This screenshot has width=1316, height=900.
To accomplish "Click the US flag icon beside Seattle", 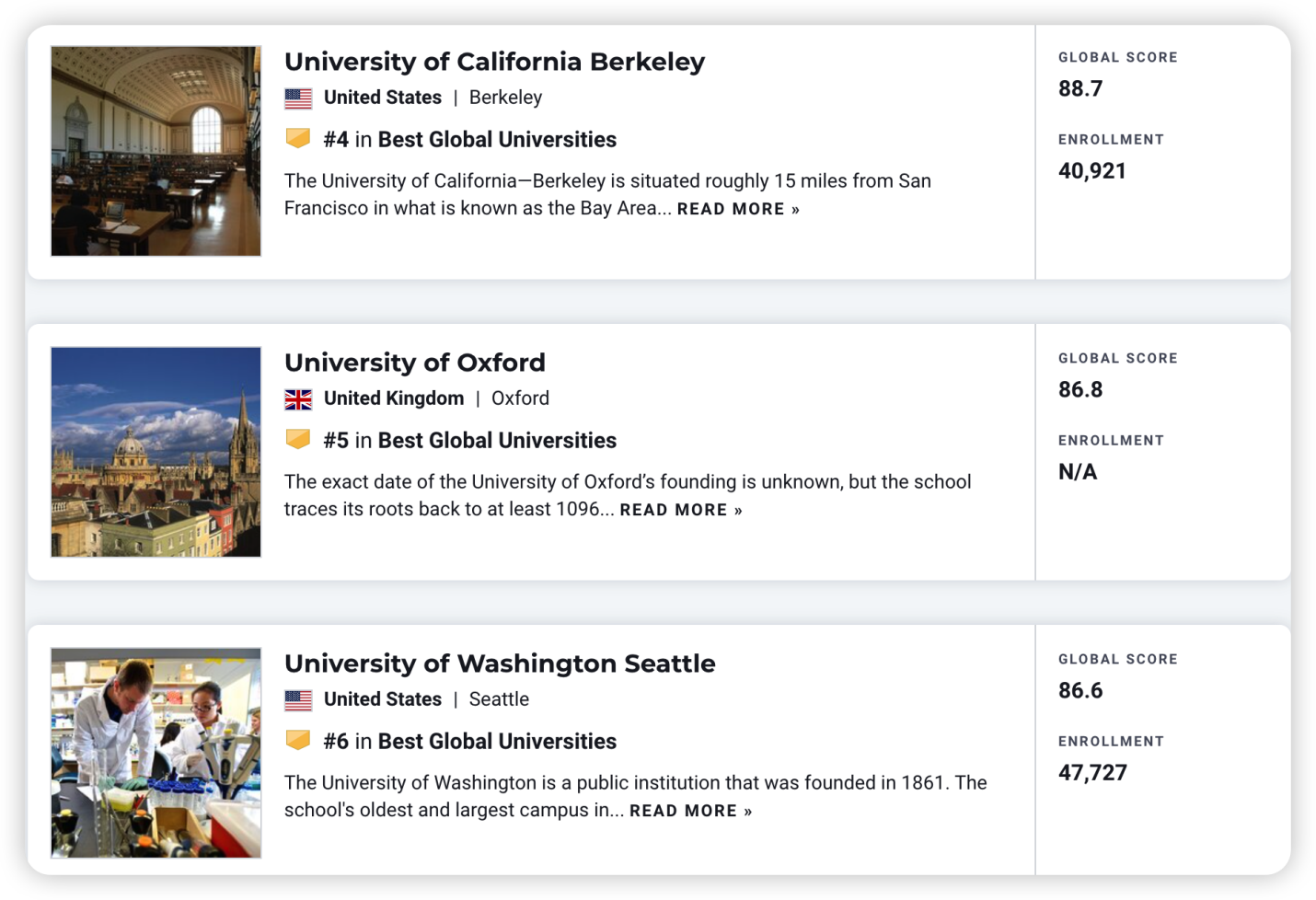I will tap(298, 700).
